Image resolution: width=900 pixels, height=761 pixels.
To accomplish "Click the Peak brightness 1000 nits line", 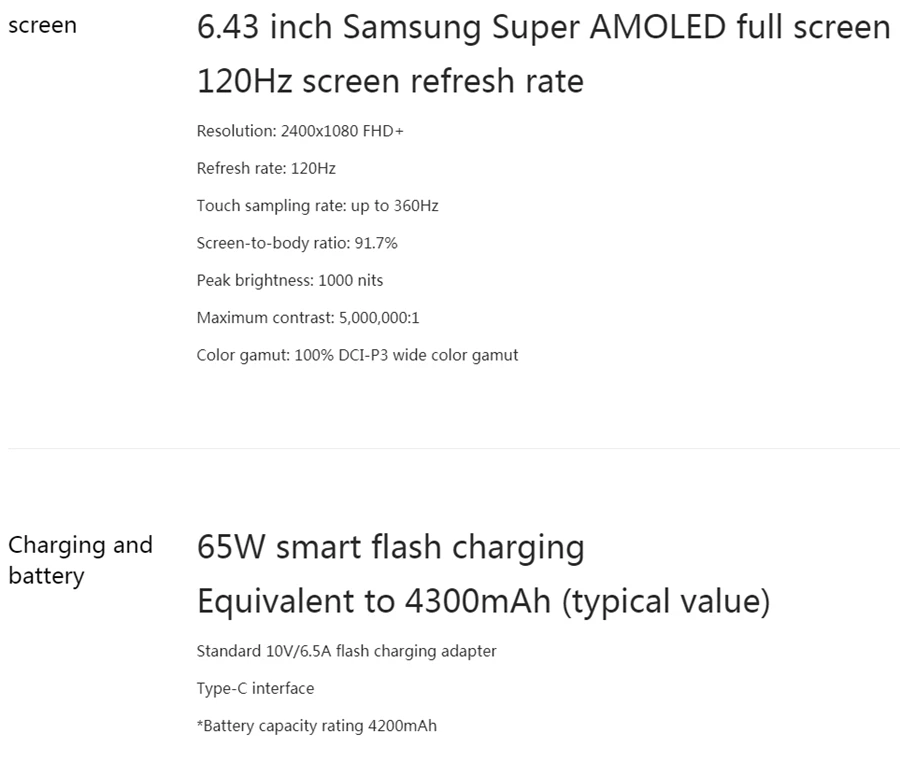I will click(290, 280).
